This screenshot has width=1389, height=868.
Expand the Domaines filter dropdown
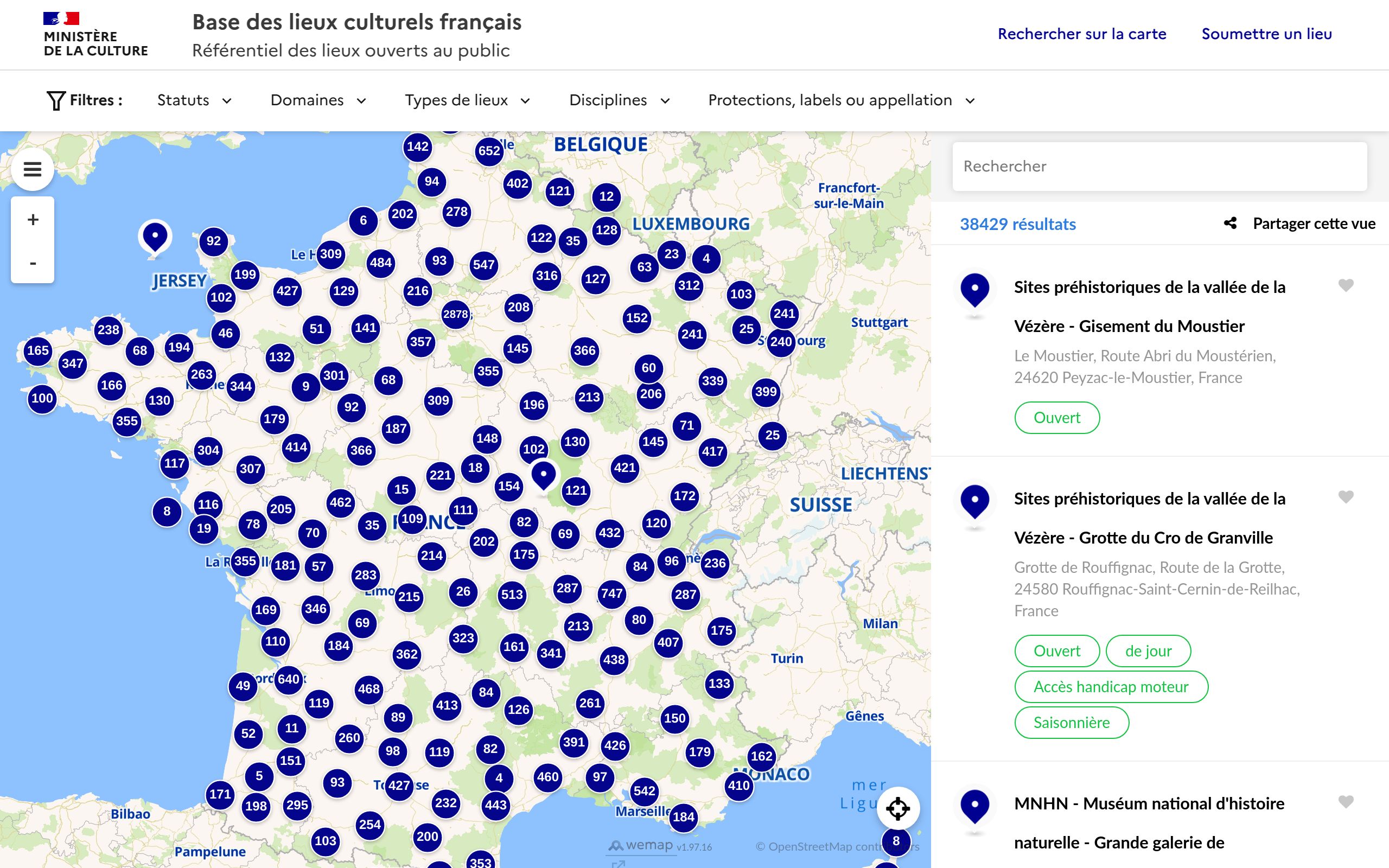pos(318,100)
